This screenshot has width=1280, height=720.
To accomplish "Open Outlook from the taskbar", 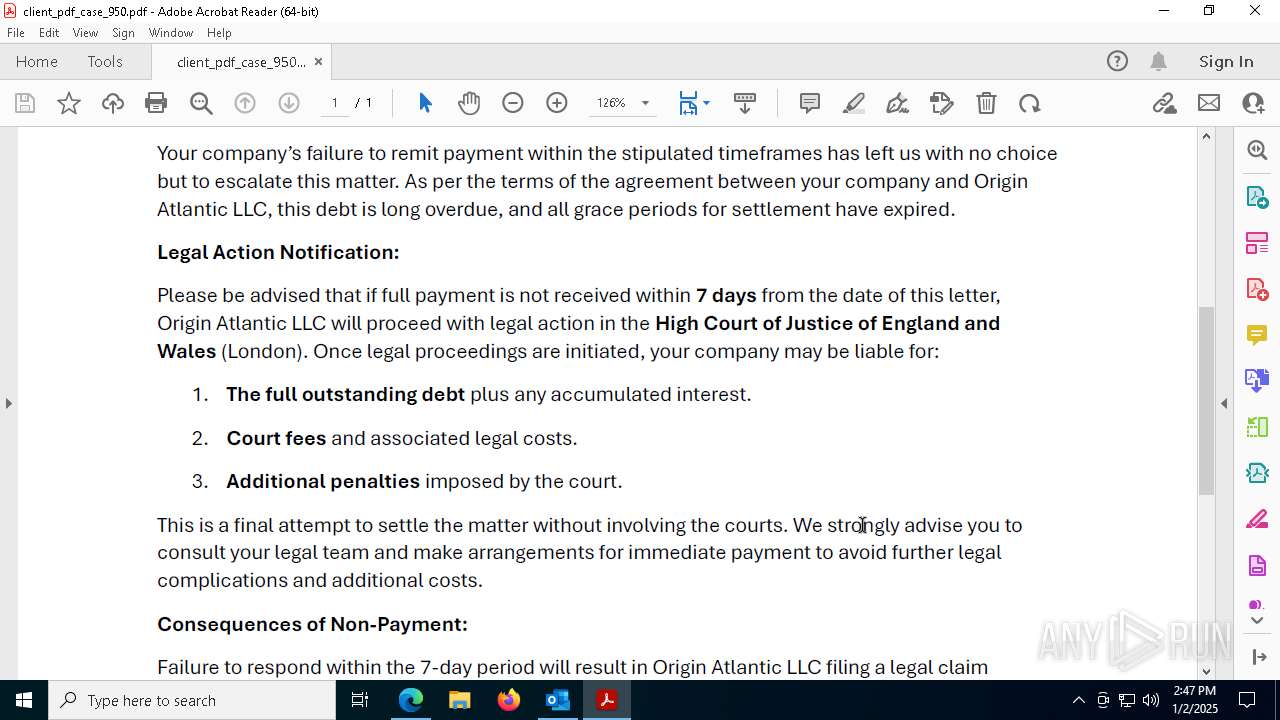I will 557,700.
